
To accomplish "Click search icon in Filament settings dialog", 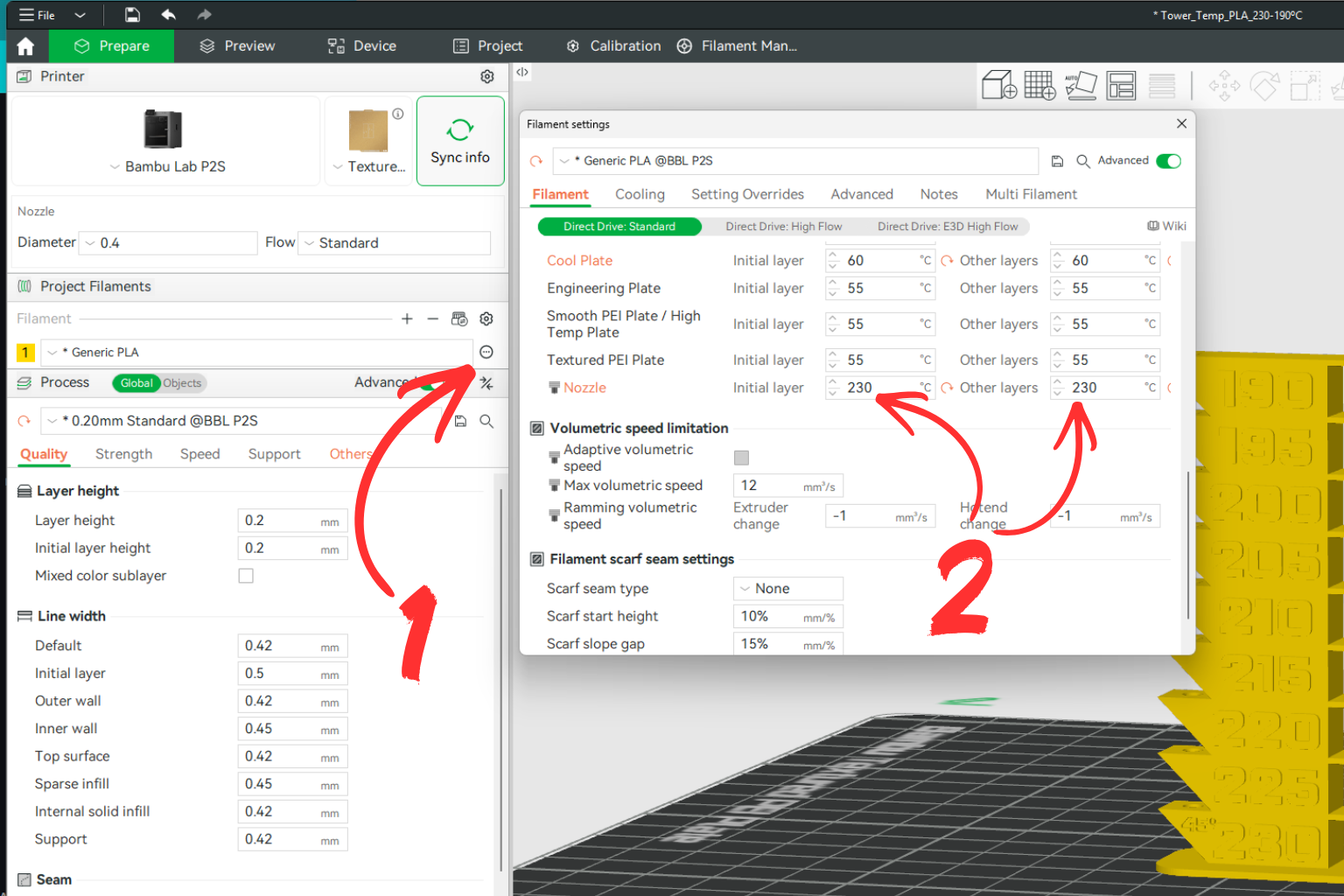I will (1082, 161).
